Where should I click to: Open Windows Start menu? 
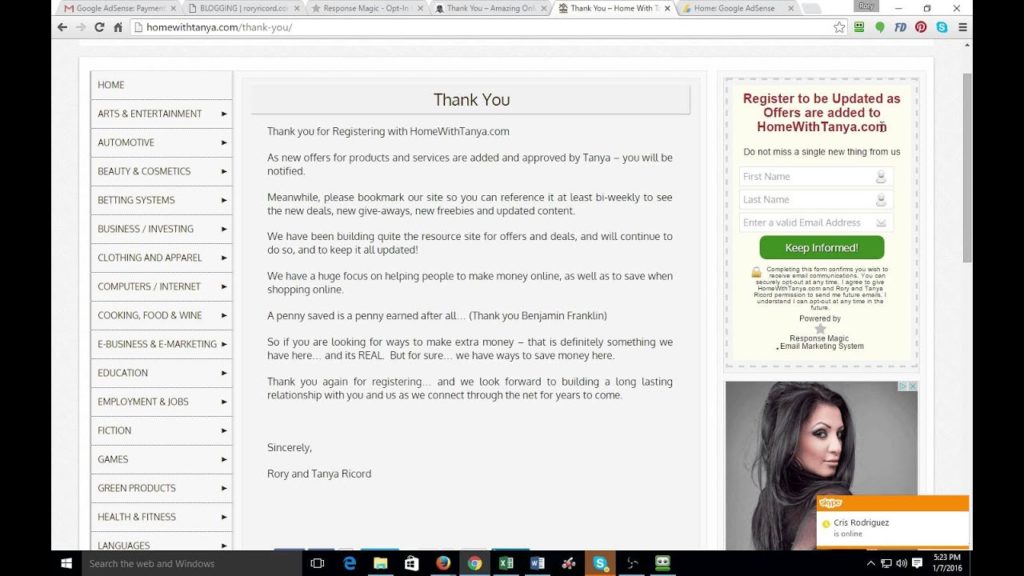point(66,563)
